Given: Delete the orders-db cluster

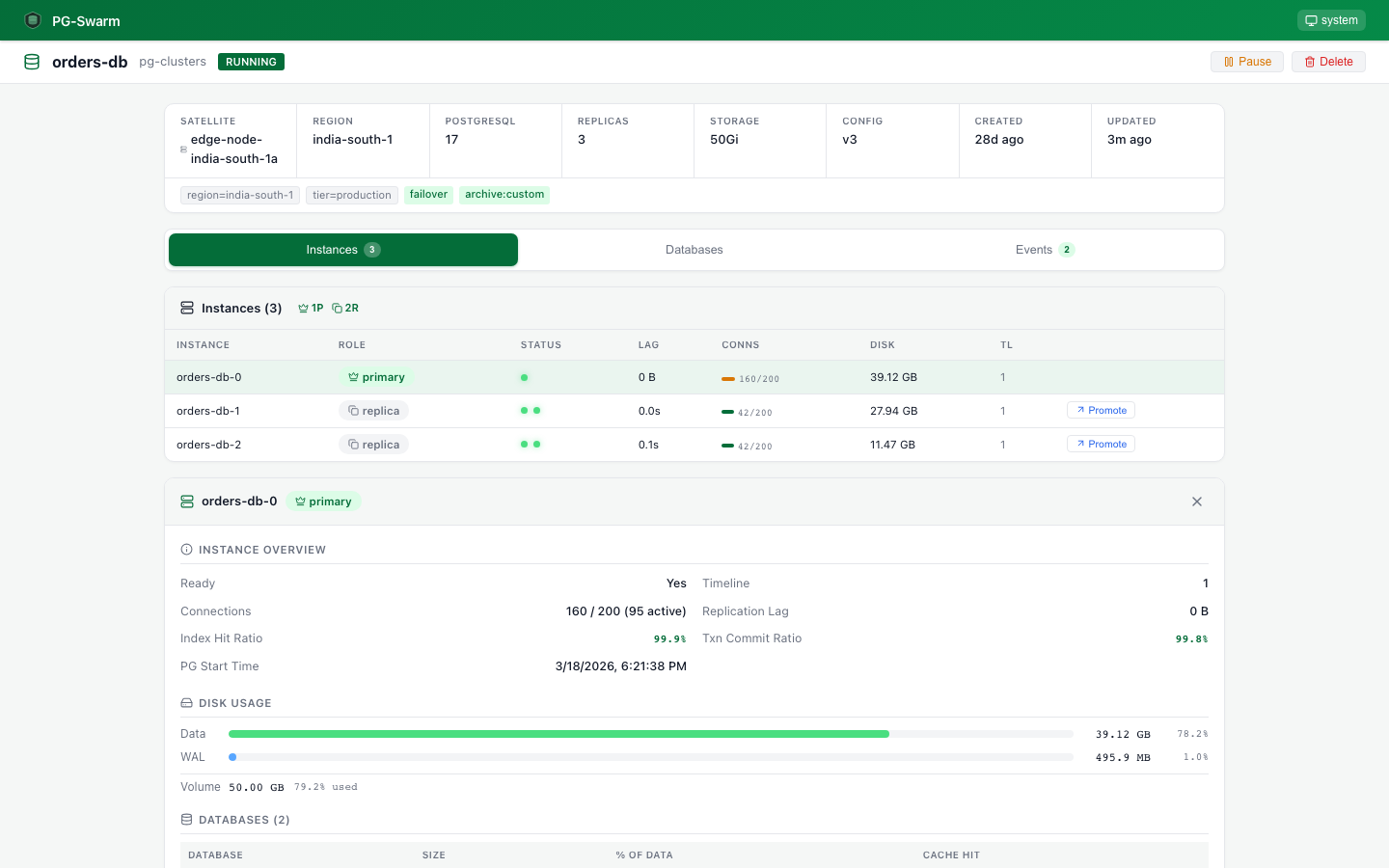Looking at the screenshot, I should pos(1328,62).
